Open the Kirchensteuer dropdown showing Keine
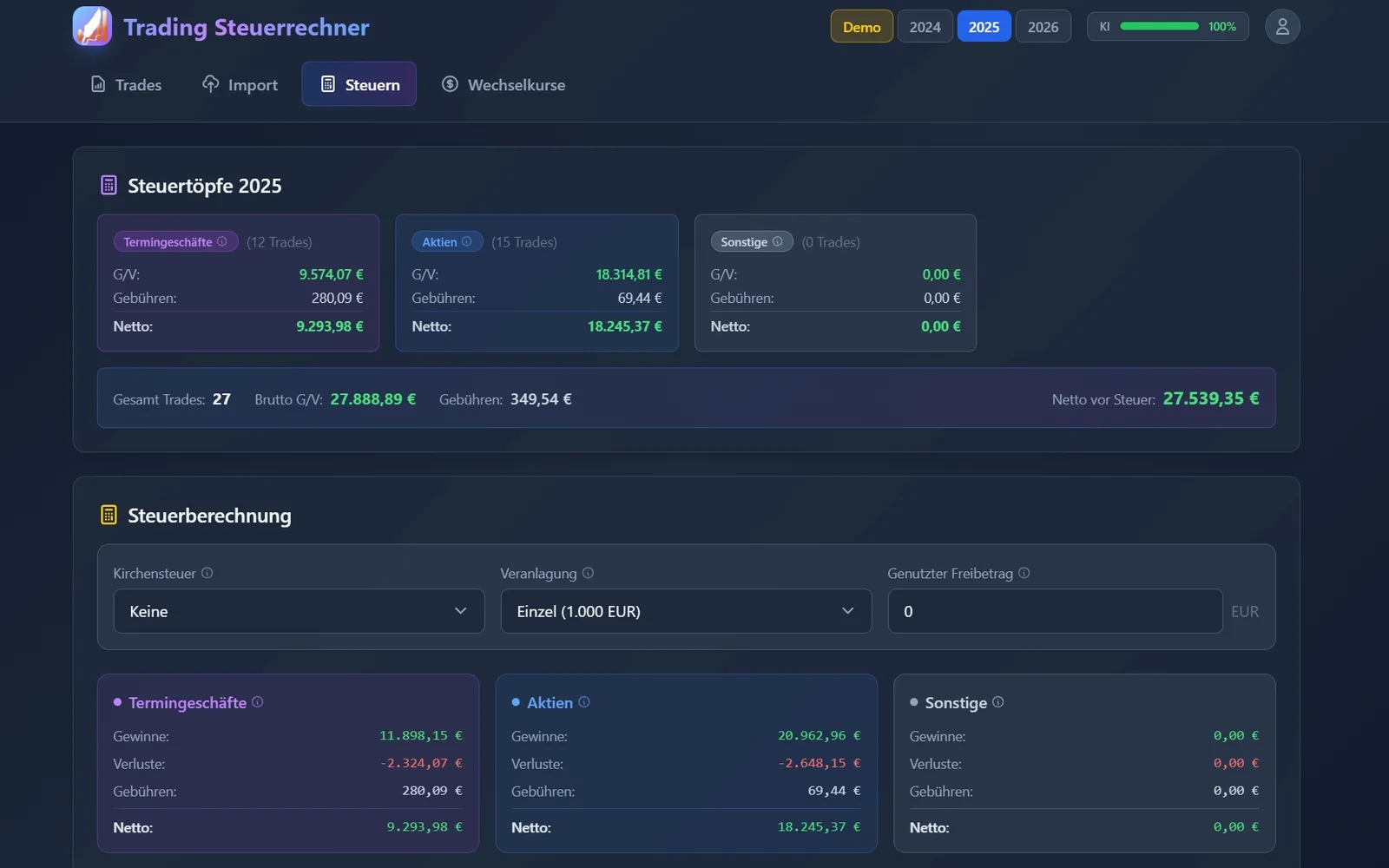The image size is (1389, 868). click(300, 611)
